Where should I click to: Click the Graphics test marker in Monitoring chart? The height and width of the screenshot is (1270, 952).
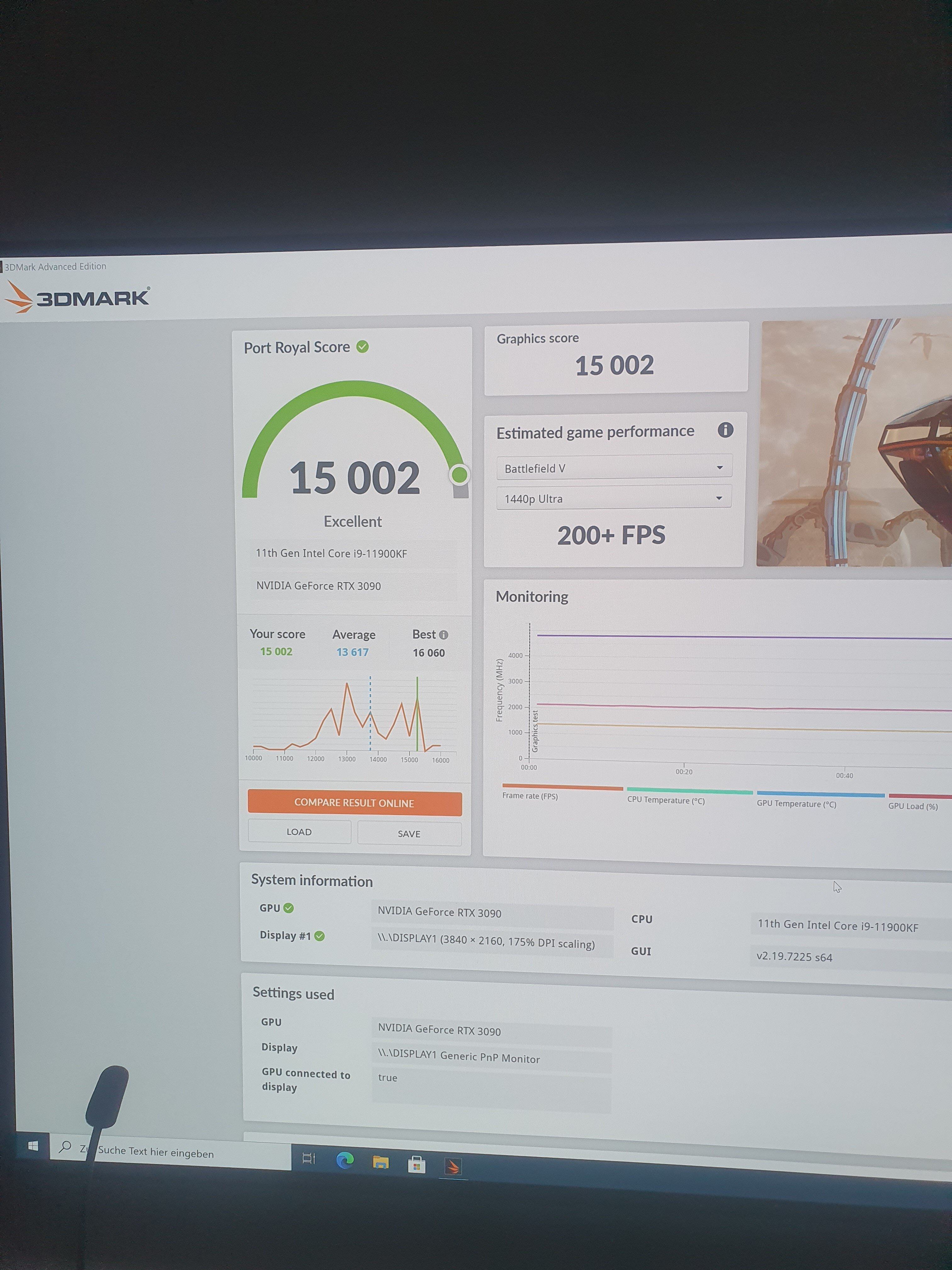point(535,731)
